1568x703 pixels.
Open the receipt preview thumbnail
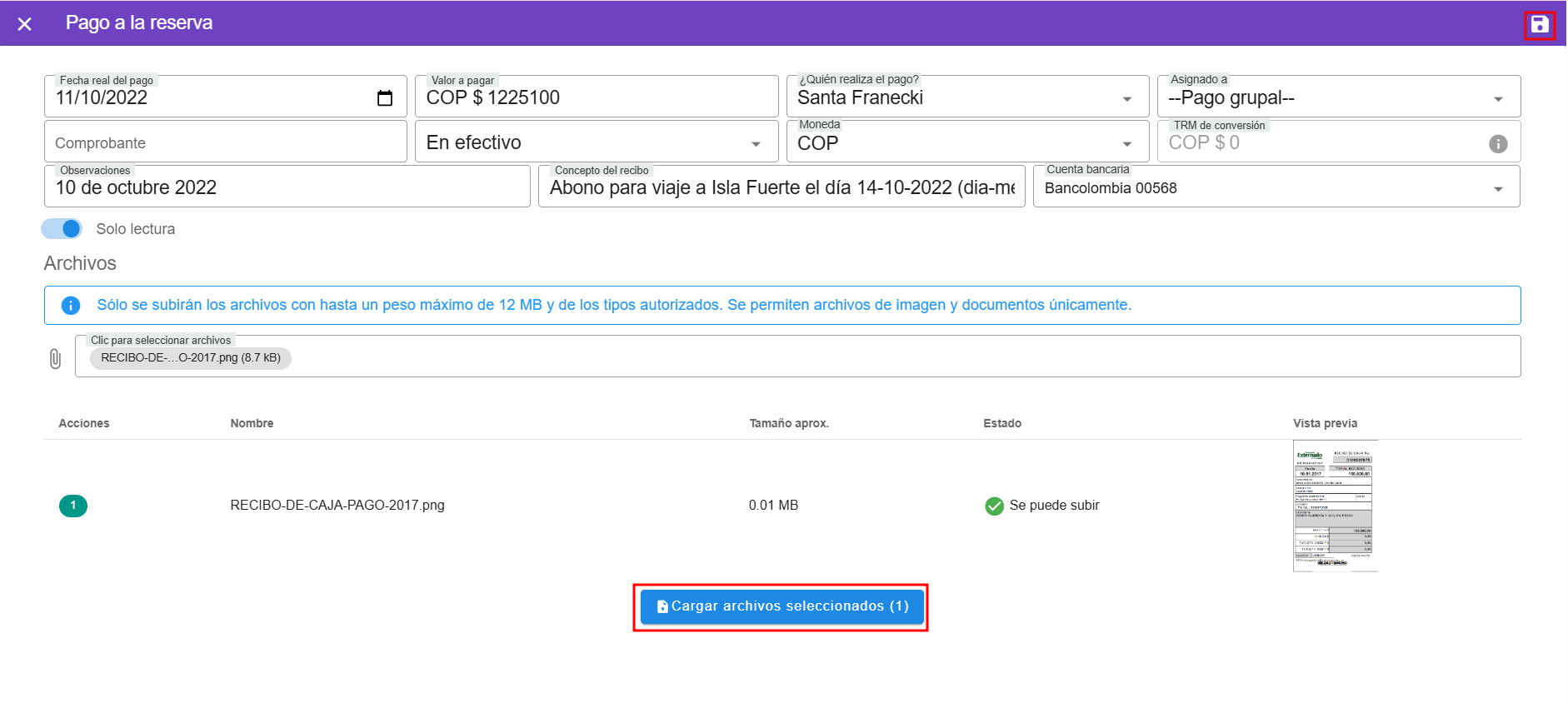[1335, 506]
